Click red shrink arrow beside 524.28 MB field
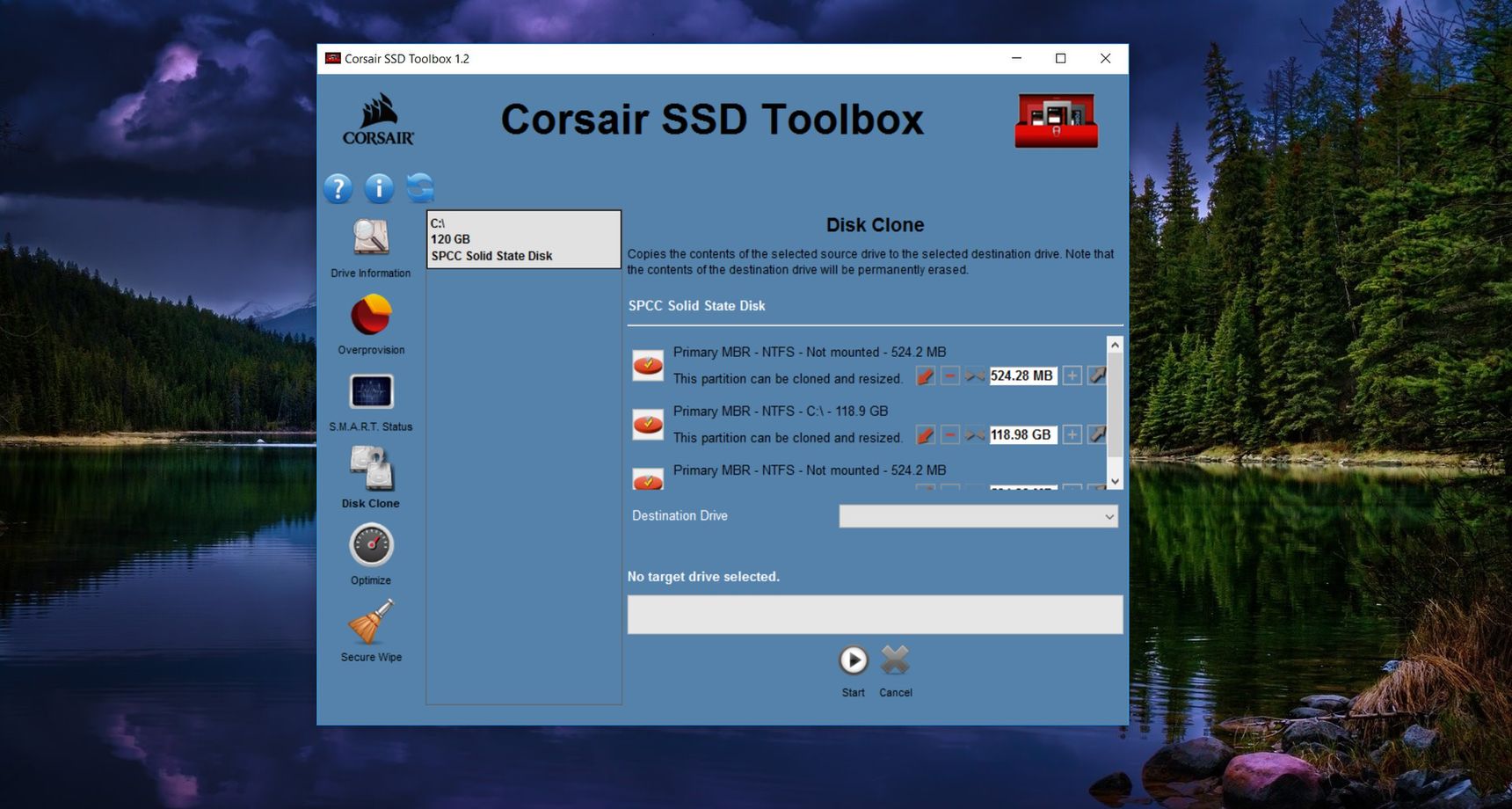Viewport: 1512px width, 809px height. 925,376
